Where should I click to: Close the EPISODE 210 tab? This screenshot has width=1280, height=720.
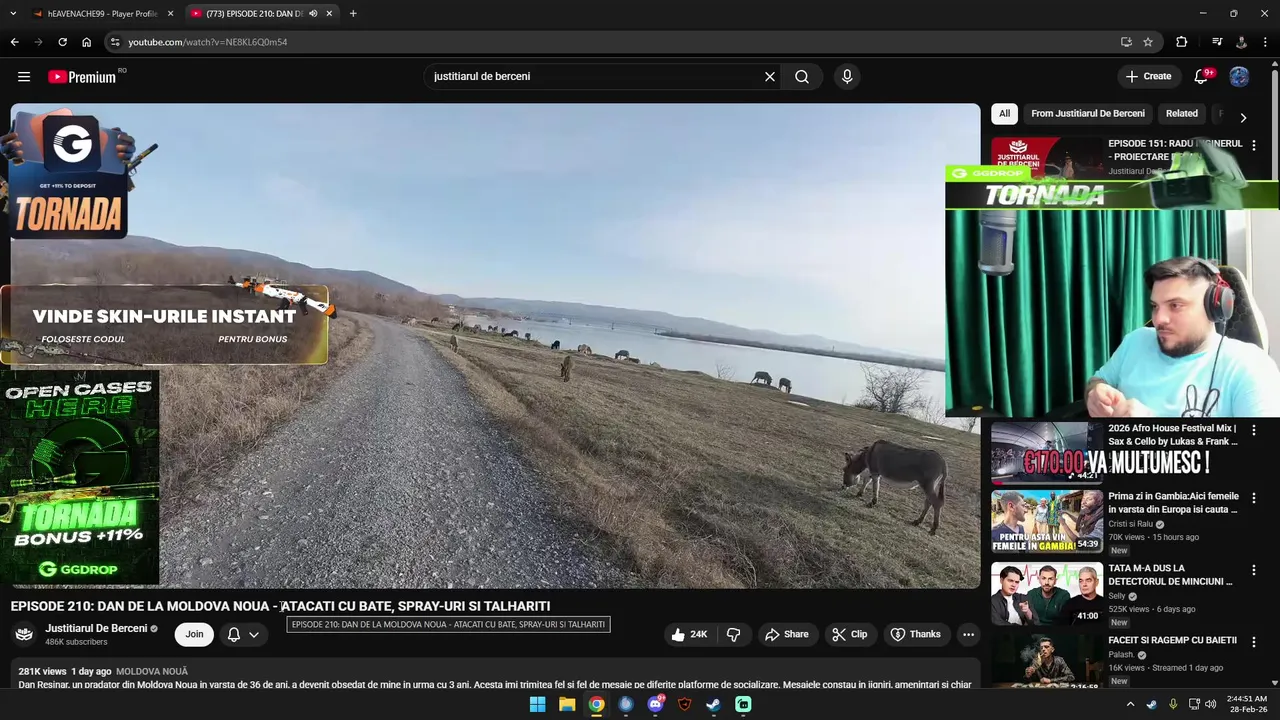click(329, 14)
